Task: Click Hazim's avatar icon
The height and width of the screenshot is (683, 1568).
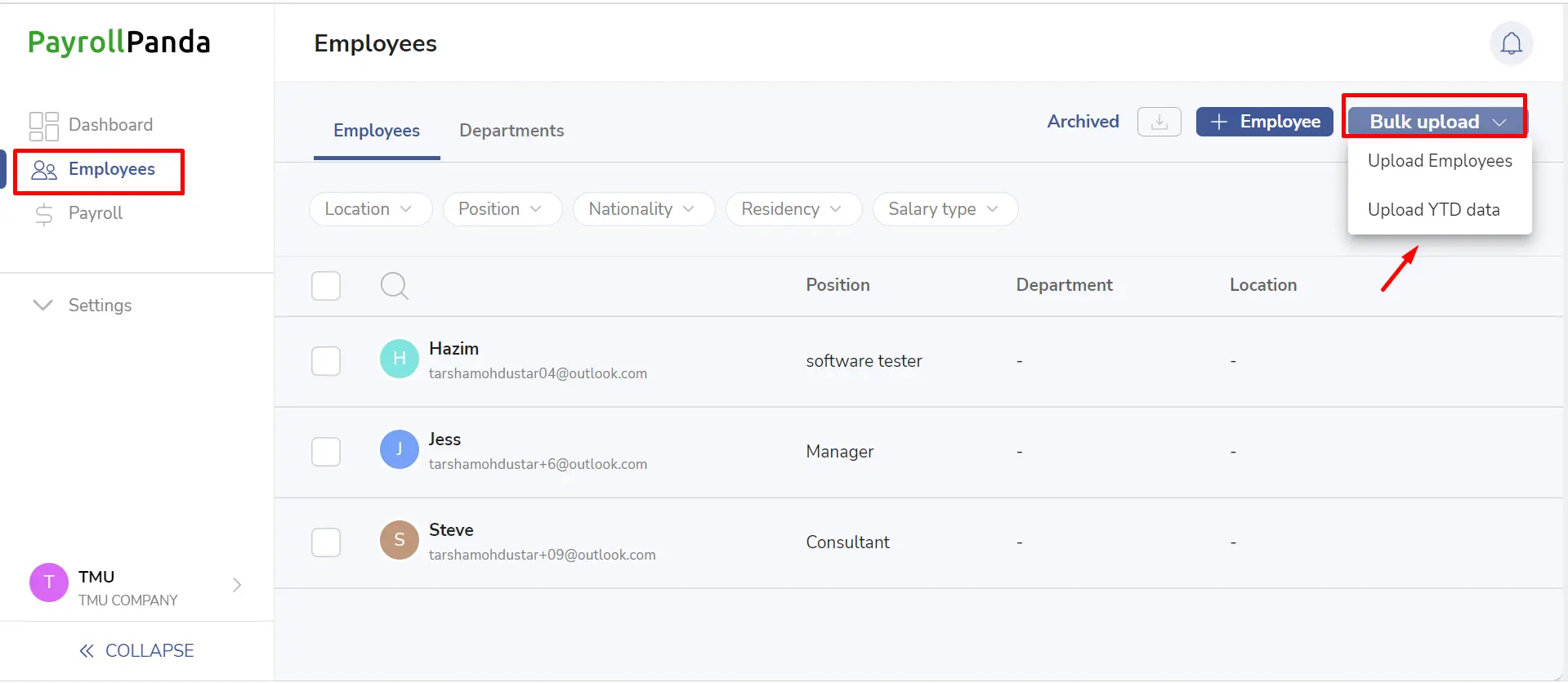Action: click(x=400, y=359)
